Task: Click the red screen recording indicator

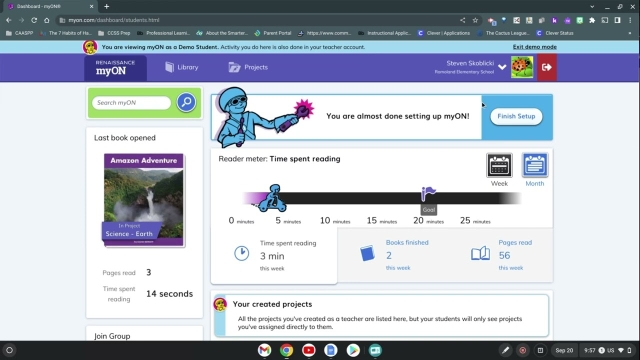Action: coord(522,350)
